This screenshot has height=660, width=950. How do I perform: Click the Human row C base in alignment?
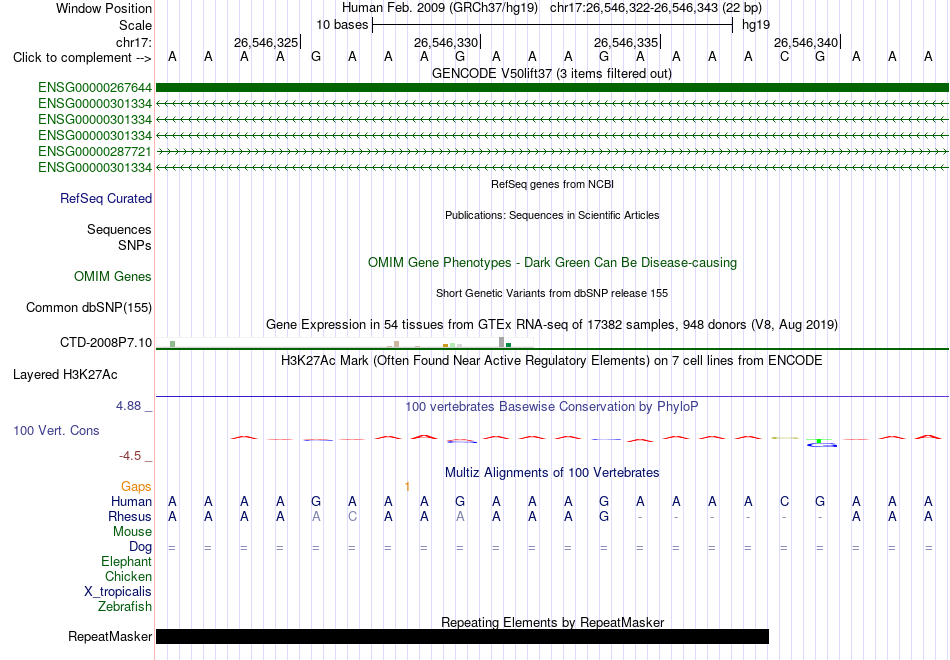point(784,502)
